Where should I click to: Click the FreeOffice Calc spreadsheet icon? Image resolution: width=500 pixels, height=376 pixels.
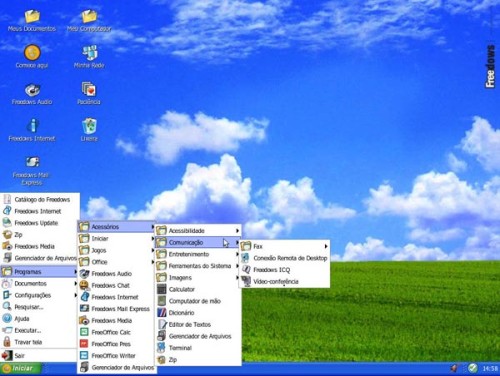(x=84, y=332)
